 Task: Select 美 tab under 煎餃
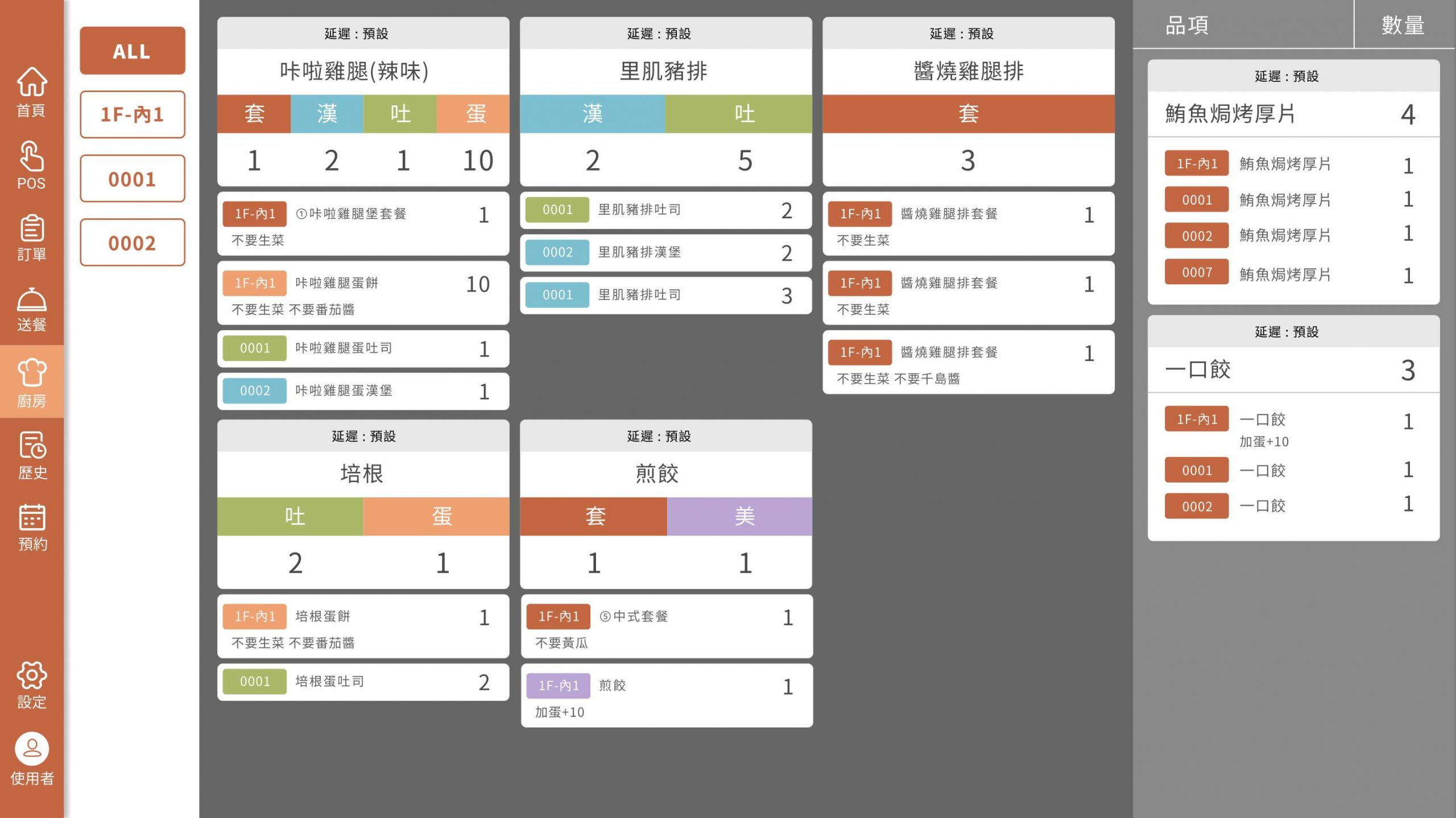pos(739,516)
